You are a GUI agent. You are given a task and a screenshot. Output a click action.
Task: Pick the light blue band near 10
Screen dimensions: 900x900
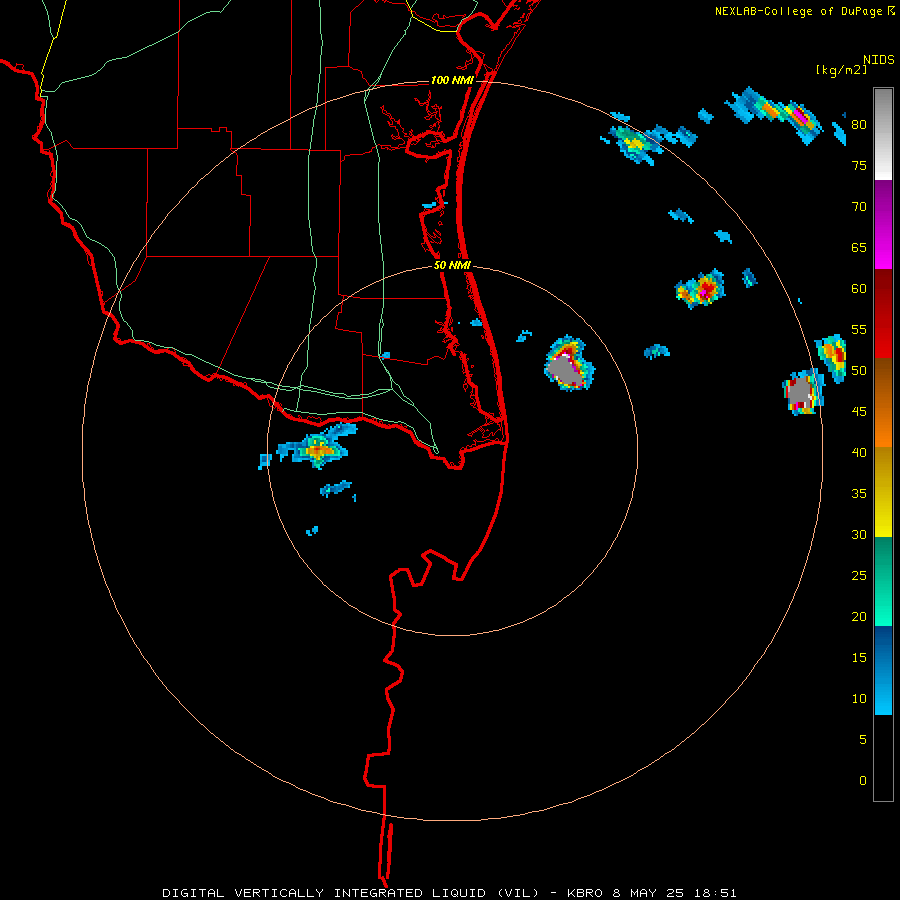click(883, 694)
